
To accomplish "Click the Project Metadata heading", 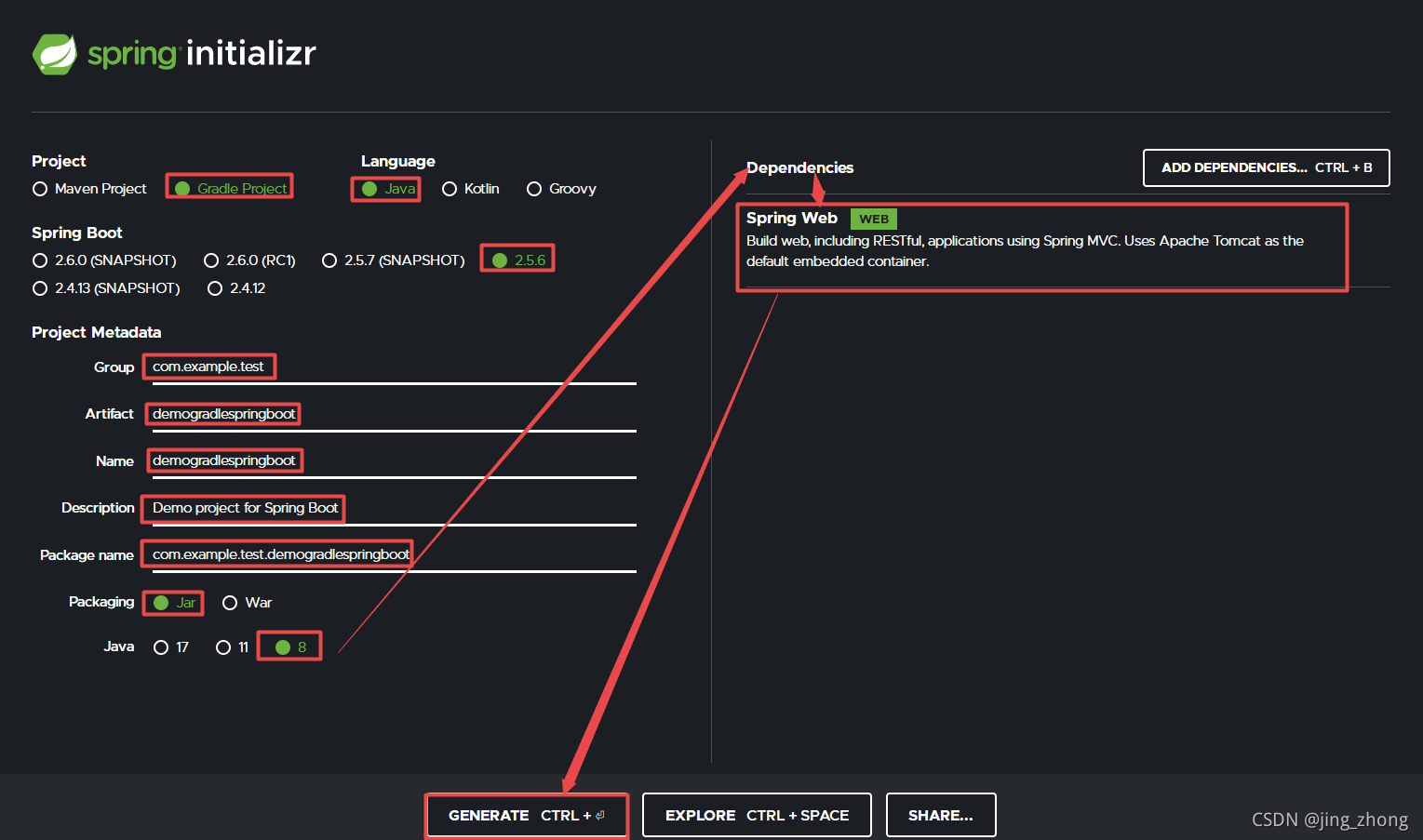I will click(97, 332).
